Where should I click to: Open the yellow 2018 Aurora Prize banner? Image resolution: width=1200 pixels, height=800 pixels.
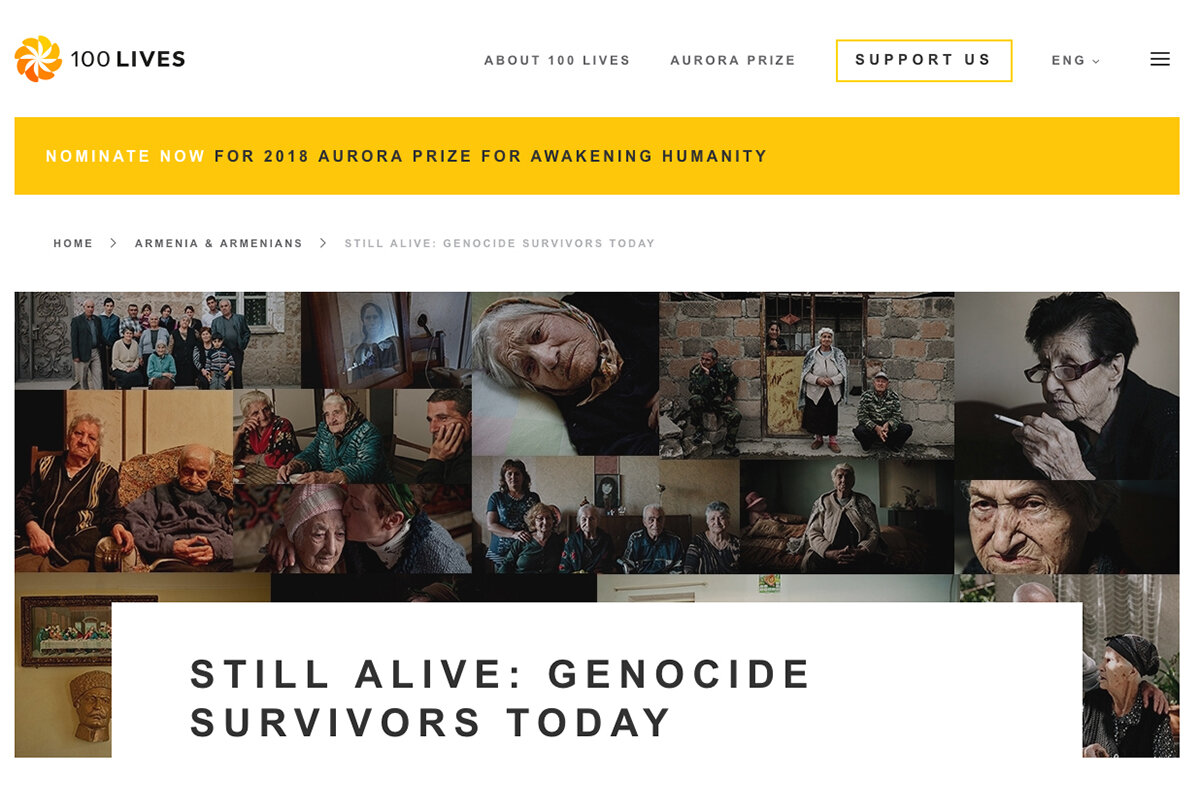(x=597, y=156)
